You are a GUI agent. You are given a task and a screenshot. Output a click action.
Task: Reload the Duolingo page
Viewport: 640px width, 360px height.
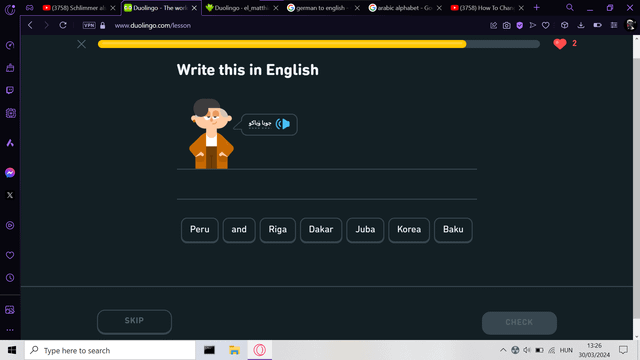(63, 25)
